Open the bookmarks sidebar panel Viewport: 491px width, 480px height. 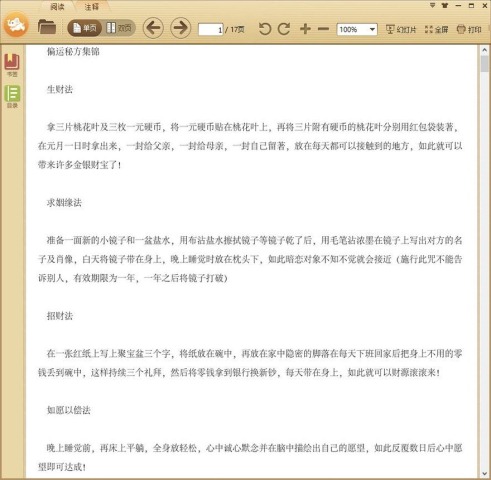[x=12, y=65]
